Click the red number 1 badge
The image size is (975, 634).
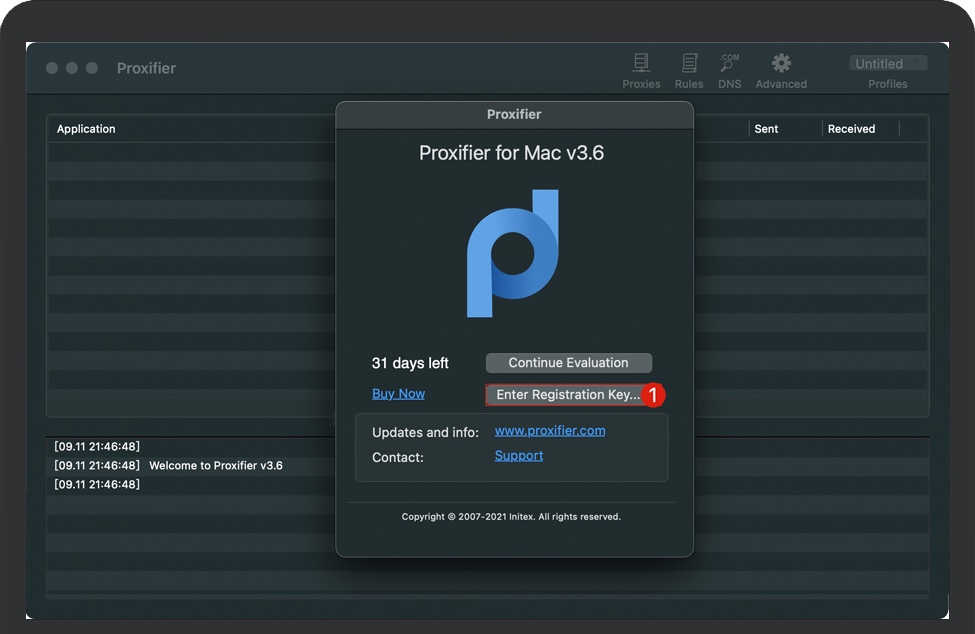pos(653,395)
